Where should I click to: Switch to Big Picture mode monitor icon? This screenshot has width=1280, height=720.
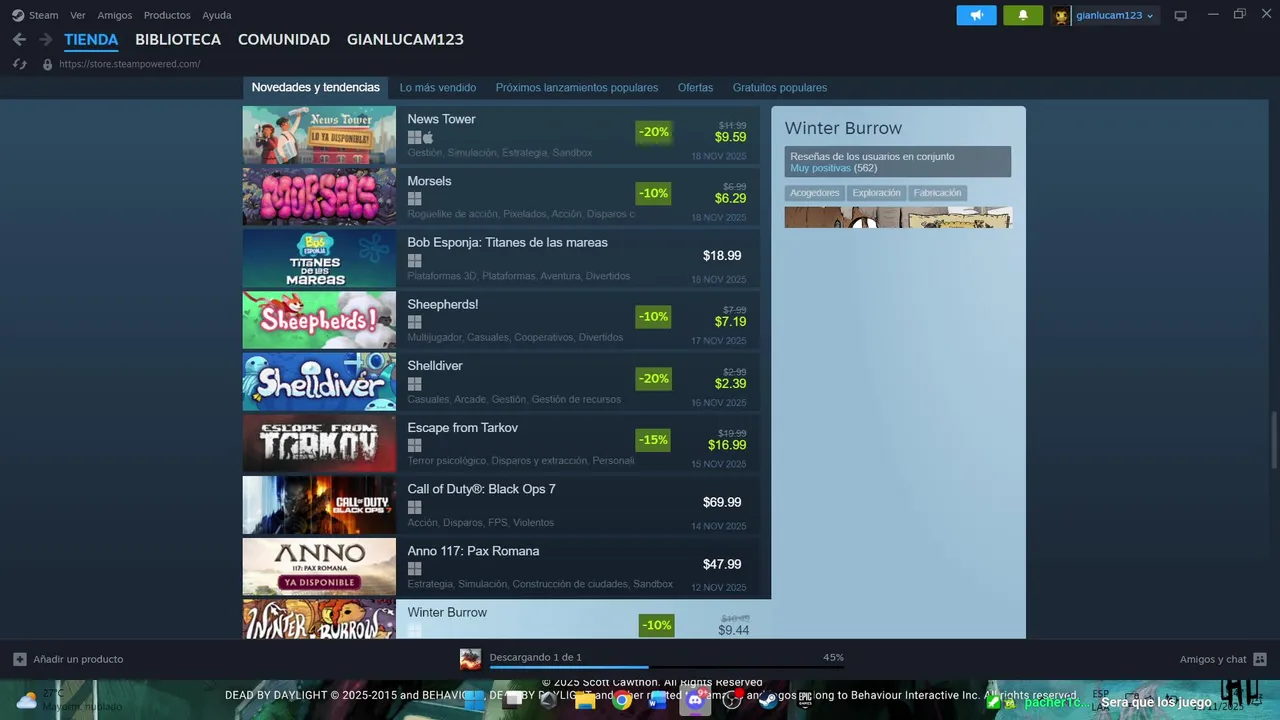[x=1180, y=16]
